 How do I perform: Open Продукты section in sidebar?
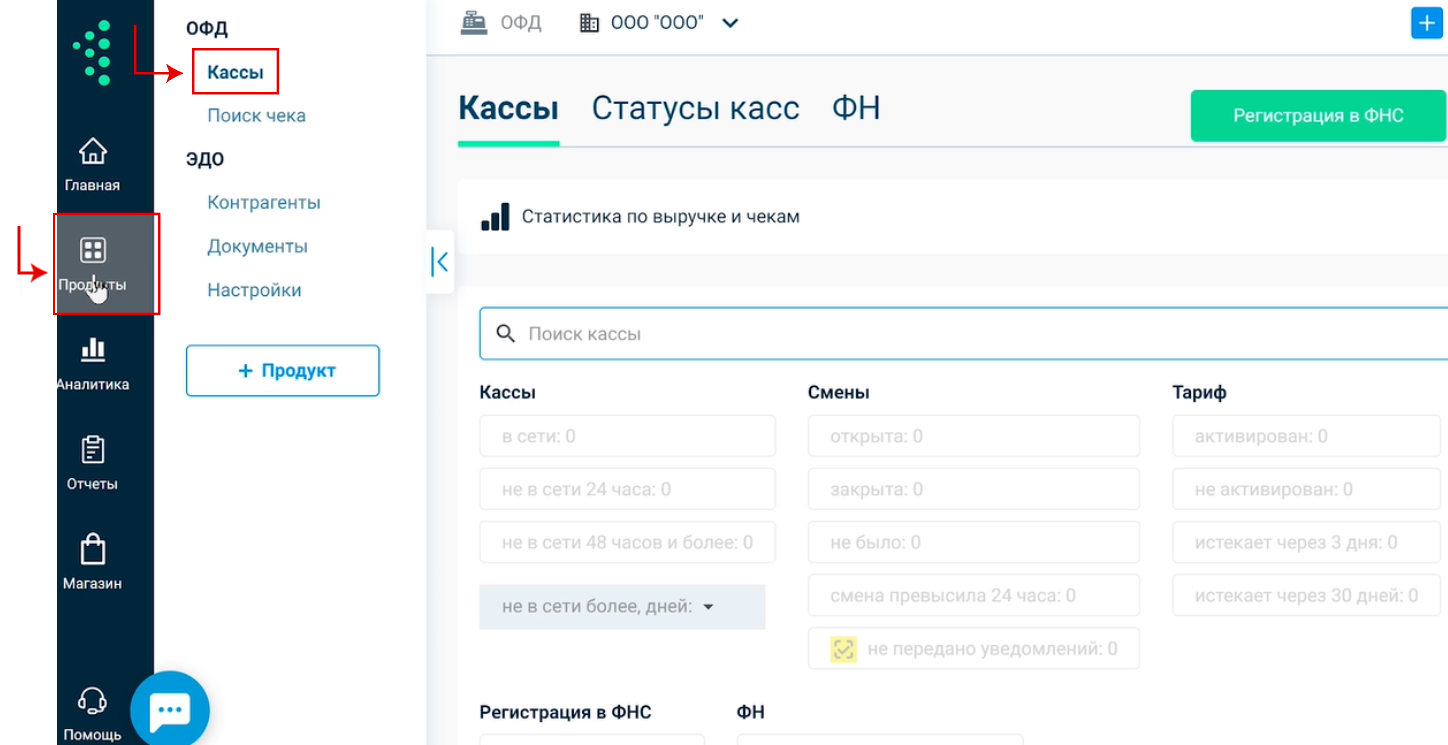pos(93,252)
